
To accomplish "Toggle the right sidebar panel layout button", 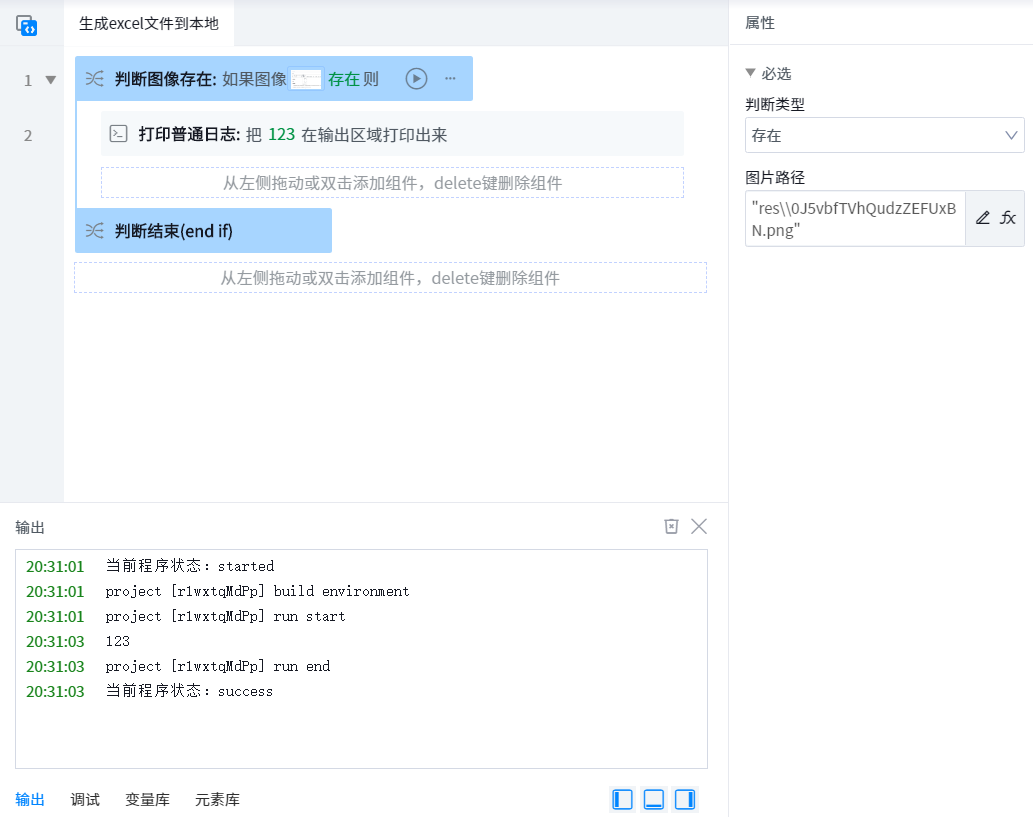I will [685, 799].
